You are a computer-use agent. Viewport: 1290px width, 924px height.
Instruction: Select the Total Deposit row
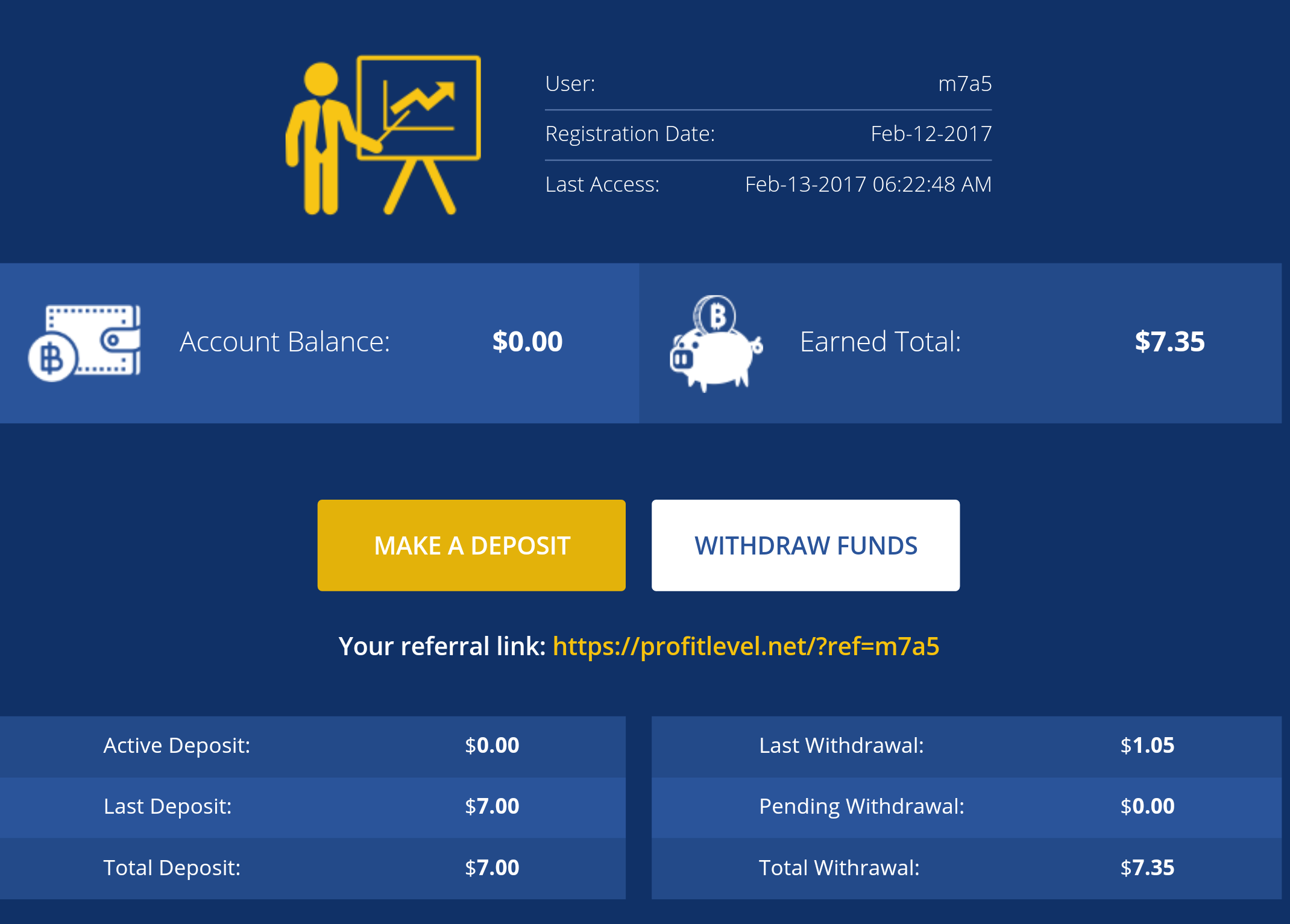(312, 868)
